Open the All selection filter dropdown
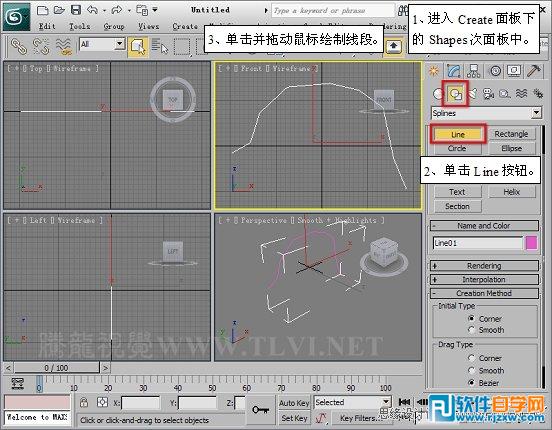552x430 pixels. (x=102, y=44)
